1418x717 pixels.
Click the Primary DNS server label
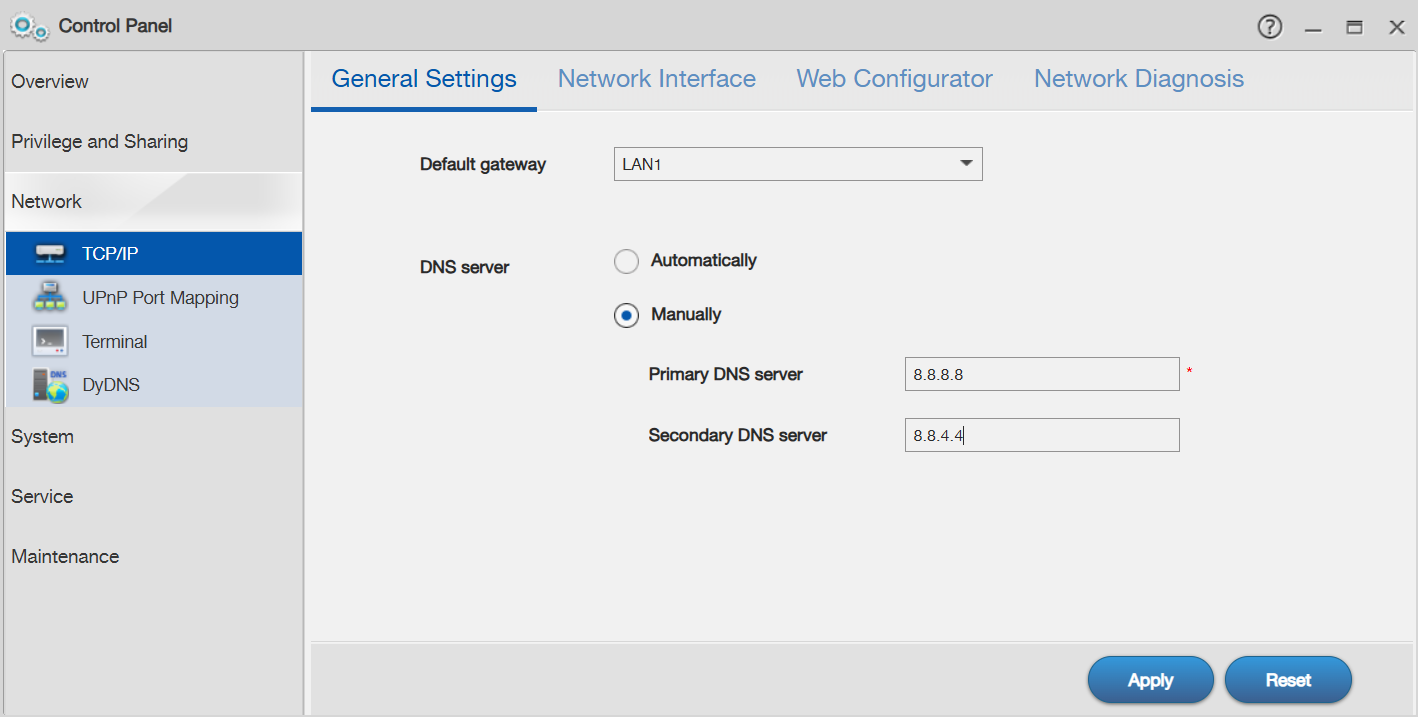coord(726,375)
